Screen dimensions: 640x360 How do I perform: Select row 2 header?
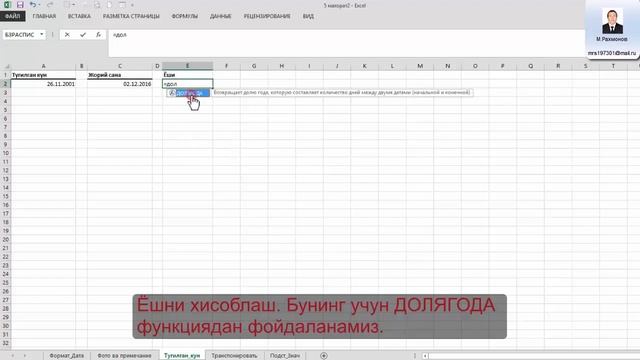(x=6, y=84)
